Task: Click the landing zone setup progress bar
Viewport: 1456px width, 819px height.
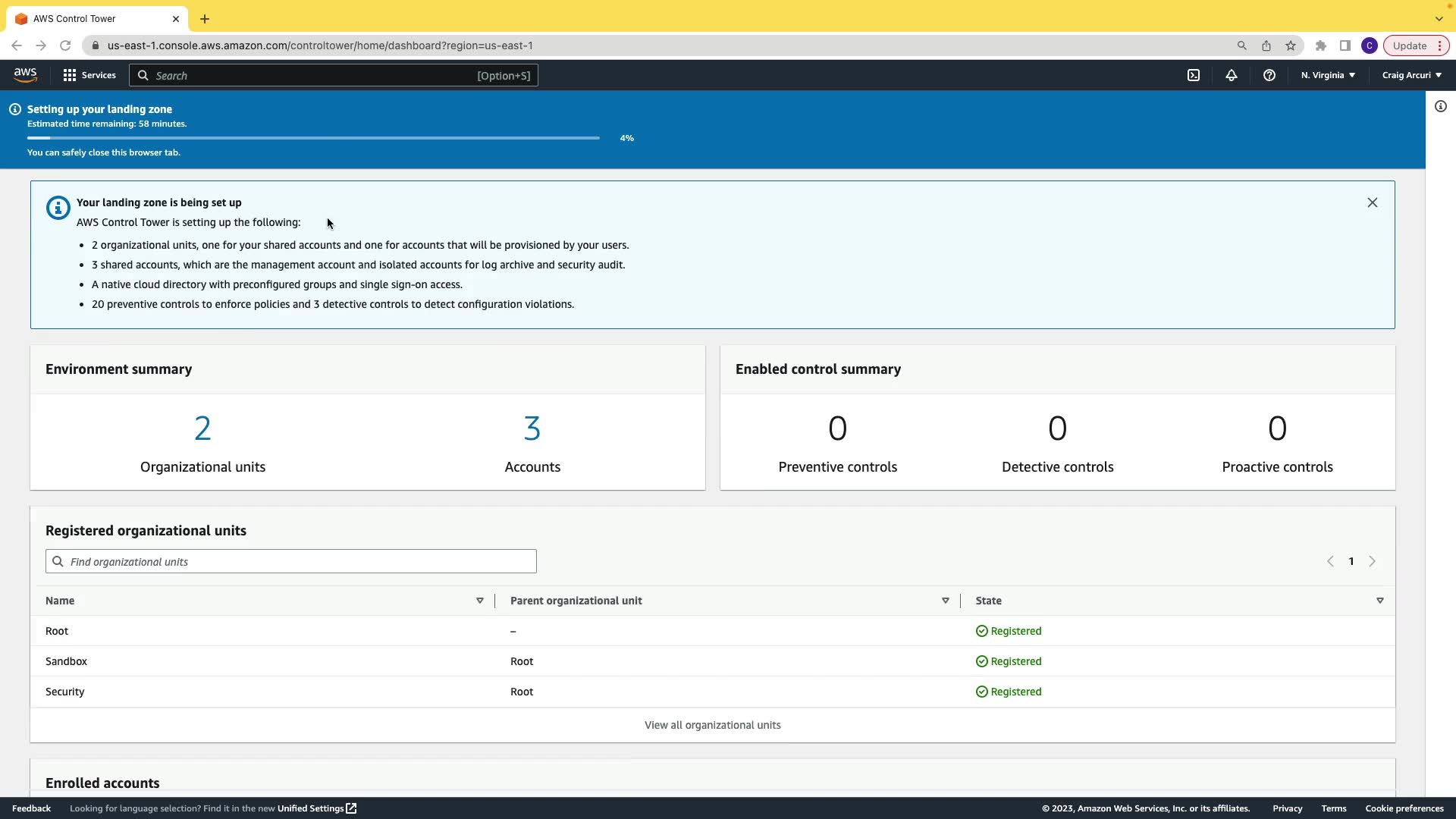Action: coord(313,138)
